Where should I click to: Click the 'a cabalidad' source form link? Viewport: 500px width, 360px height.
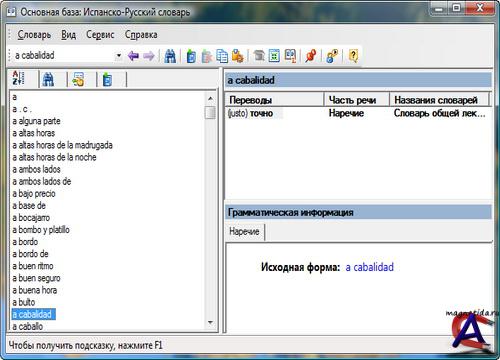(369, 267)
